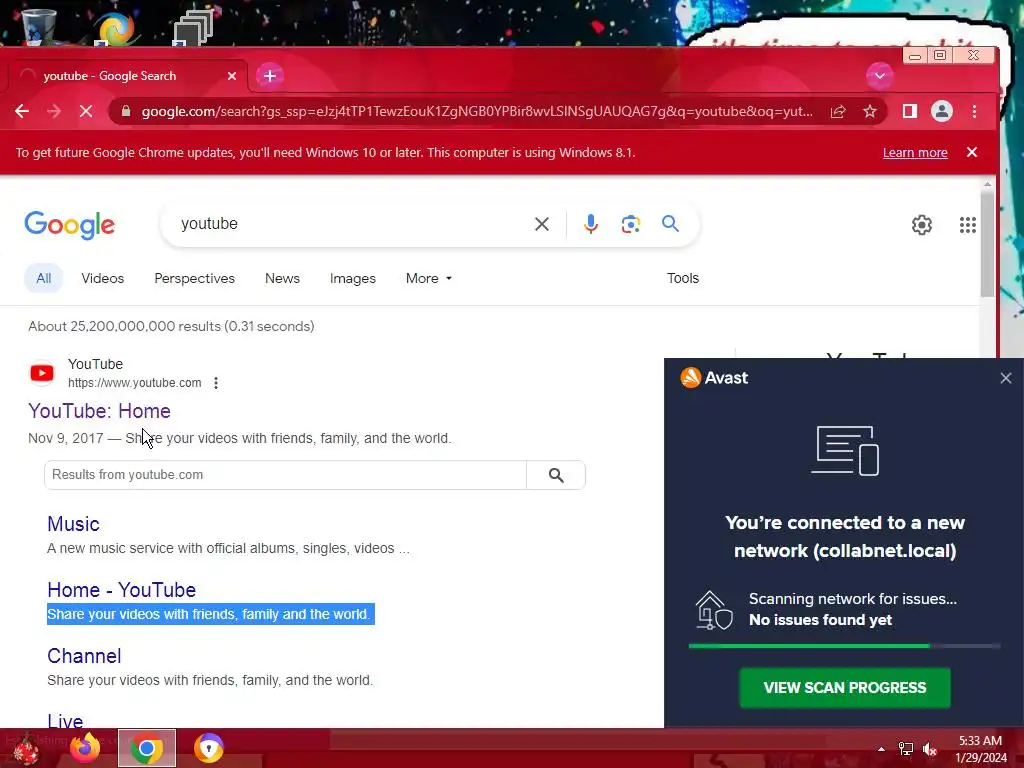Open the Music sitelink
This screenshot has width=1024, height=768.
(x=73, y=524)
